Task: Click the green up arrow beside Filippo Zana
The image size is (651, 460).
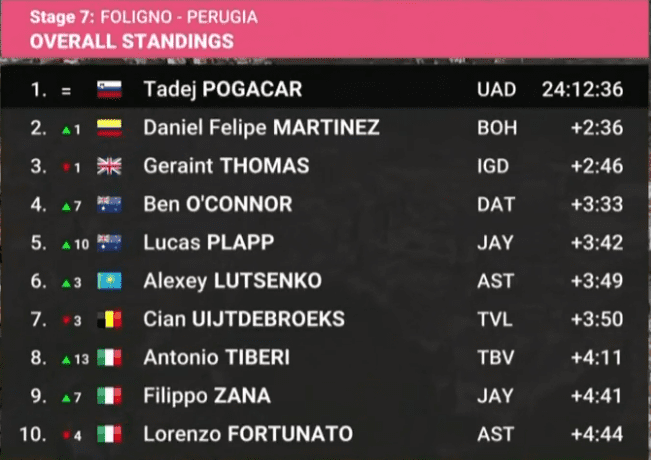Action: [x=66, y=399]
